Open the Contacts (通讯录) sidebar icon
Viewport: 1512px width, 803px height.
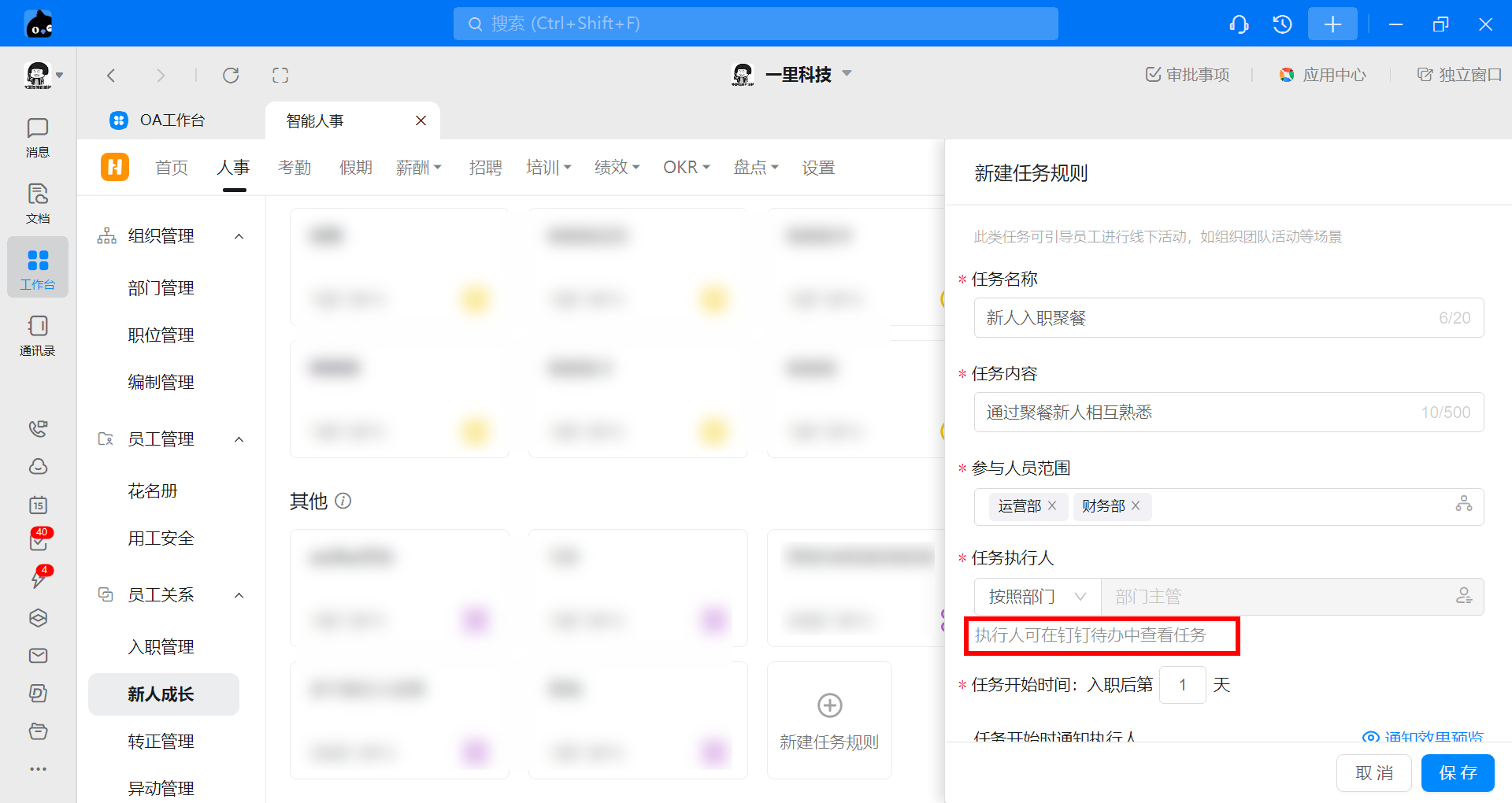click(x=38, y=335)
